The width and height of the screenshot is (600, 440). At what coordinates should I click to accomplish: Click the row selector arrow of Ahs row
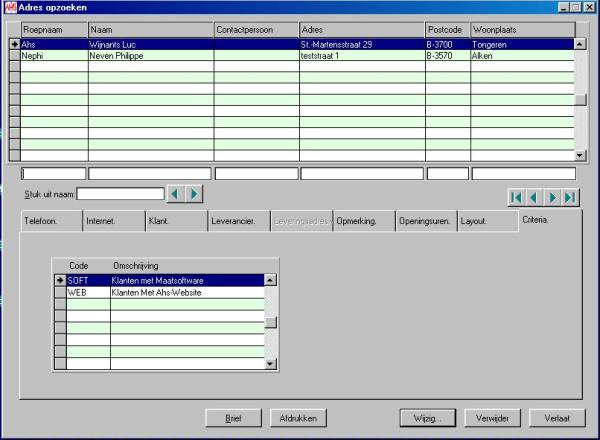15,44
